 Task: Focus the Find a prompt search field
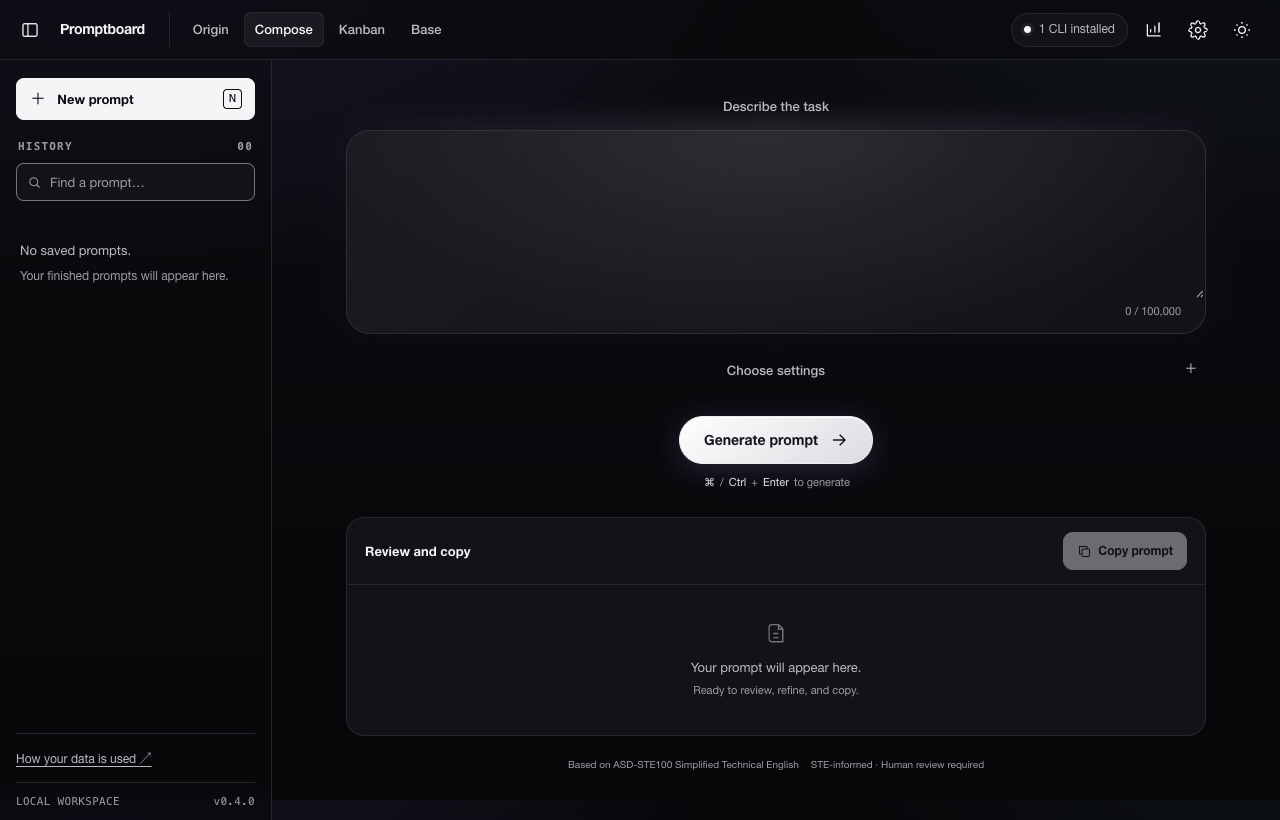click(x=135, y=182)
